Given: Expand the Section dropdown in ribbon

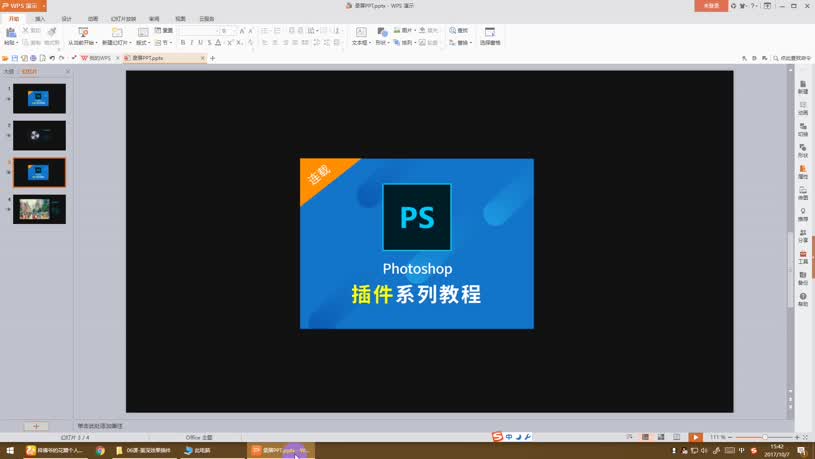Looking at the screenshot, I should point(171,43).
